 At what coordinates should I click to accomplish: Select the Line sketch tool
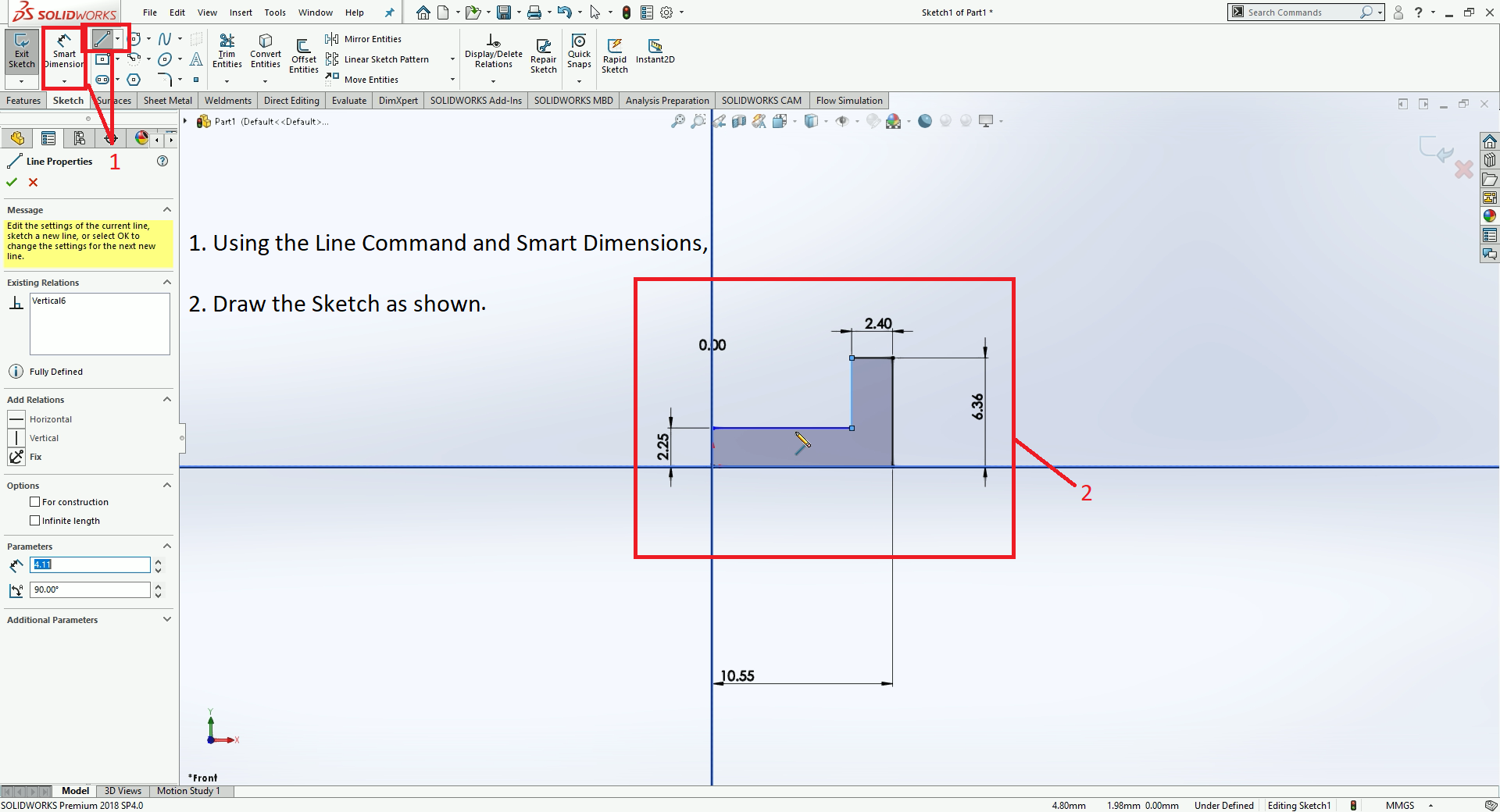[x=102, y=39]
